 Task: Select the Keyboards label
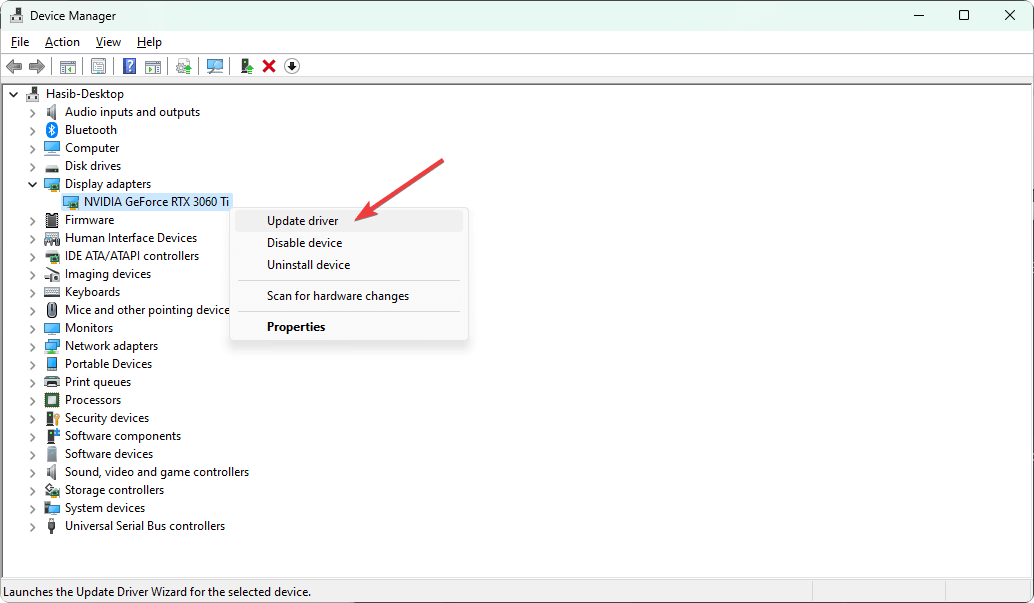[x=92, y=292]
